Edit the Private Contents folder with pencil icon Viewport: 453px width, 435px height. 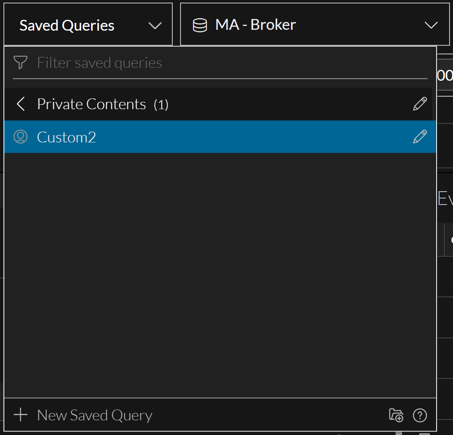420,104
